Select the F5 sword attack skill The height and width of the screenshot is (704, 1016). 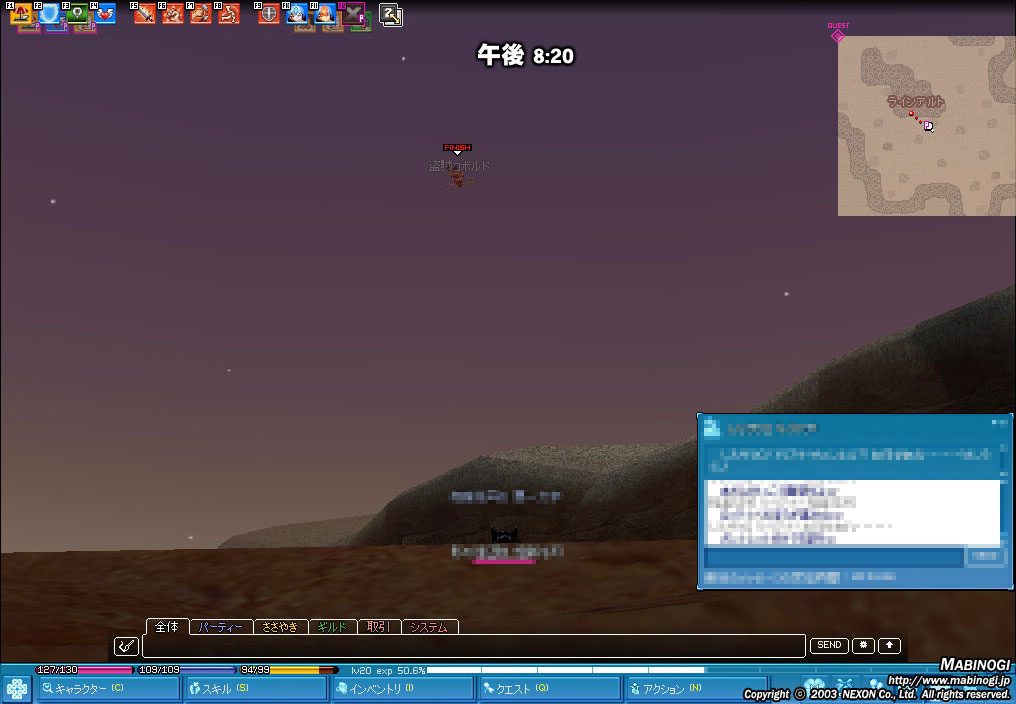(x=145, y=14)
